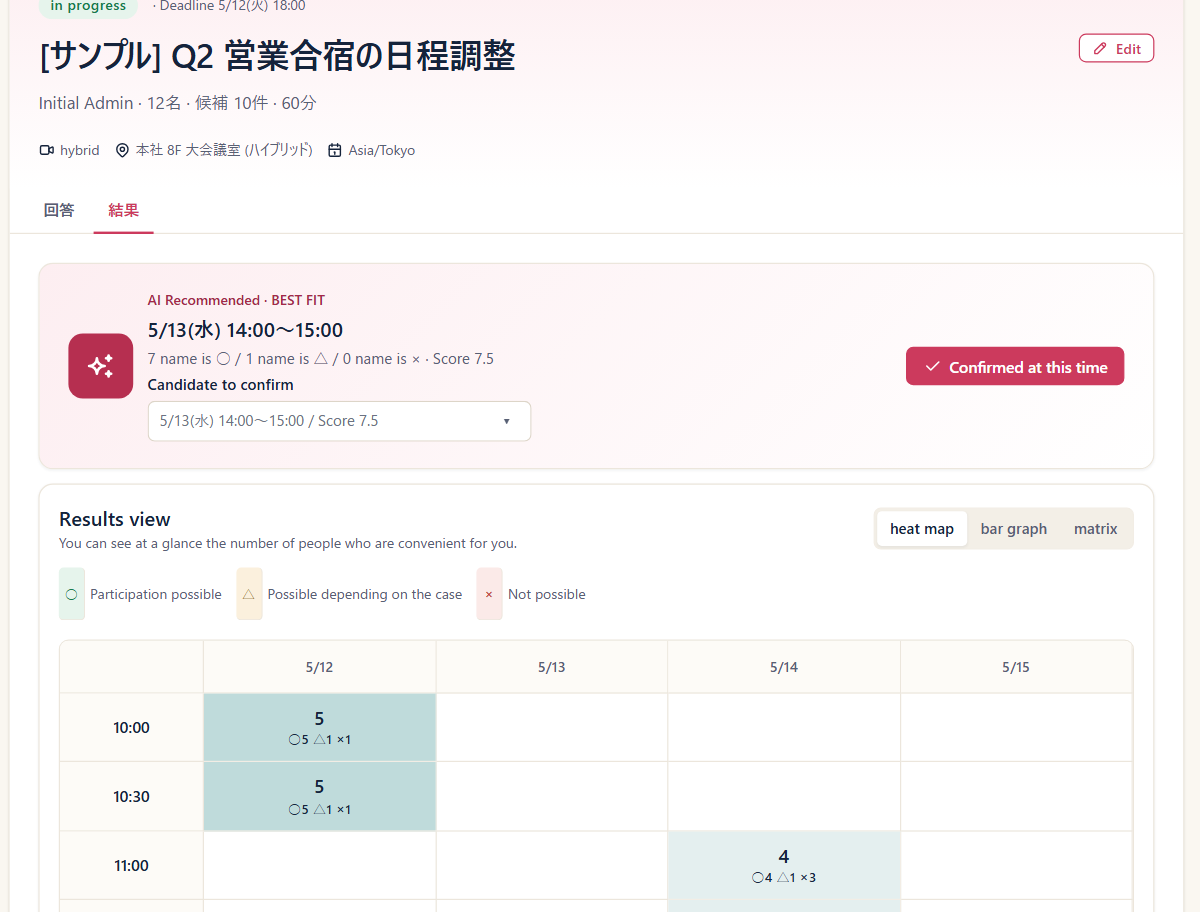Click the 10:00 row label

coord(131,728)
